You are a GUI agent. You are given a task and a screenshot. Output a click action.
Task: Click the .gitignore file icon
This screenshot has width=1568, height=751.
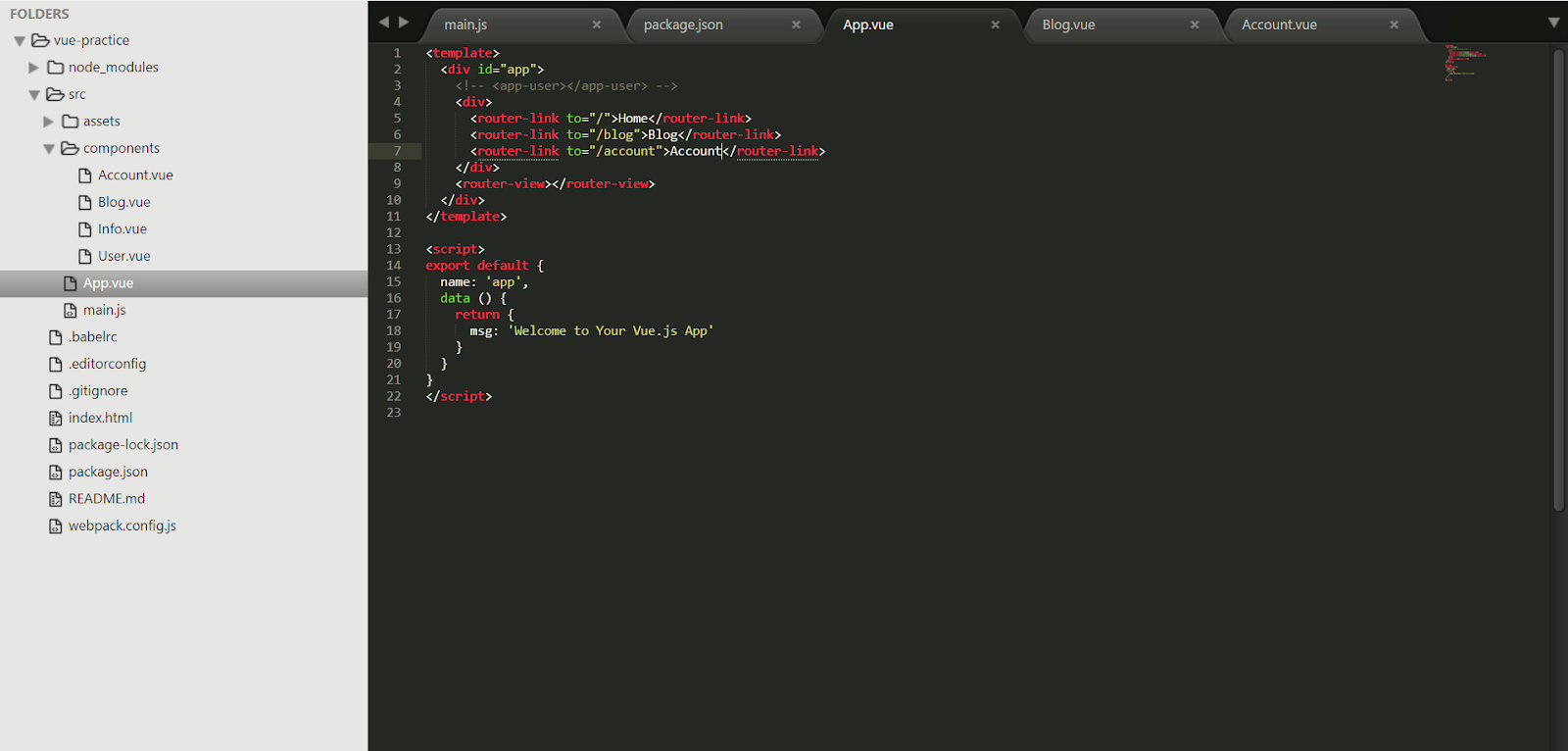point(56,391)
